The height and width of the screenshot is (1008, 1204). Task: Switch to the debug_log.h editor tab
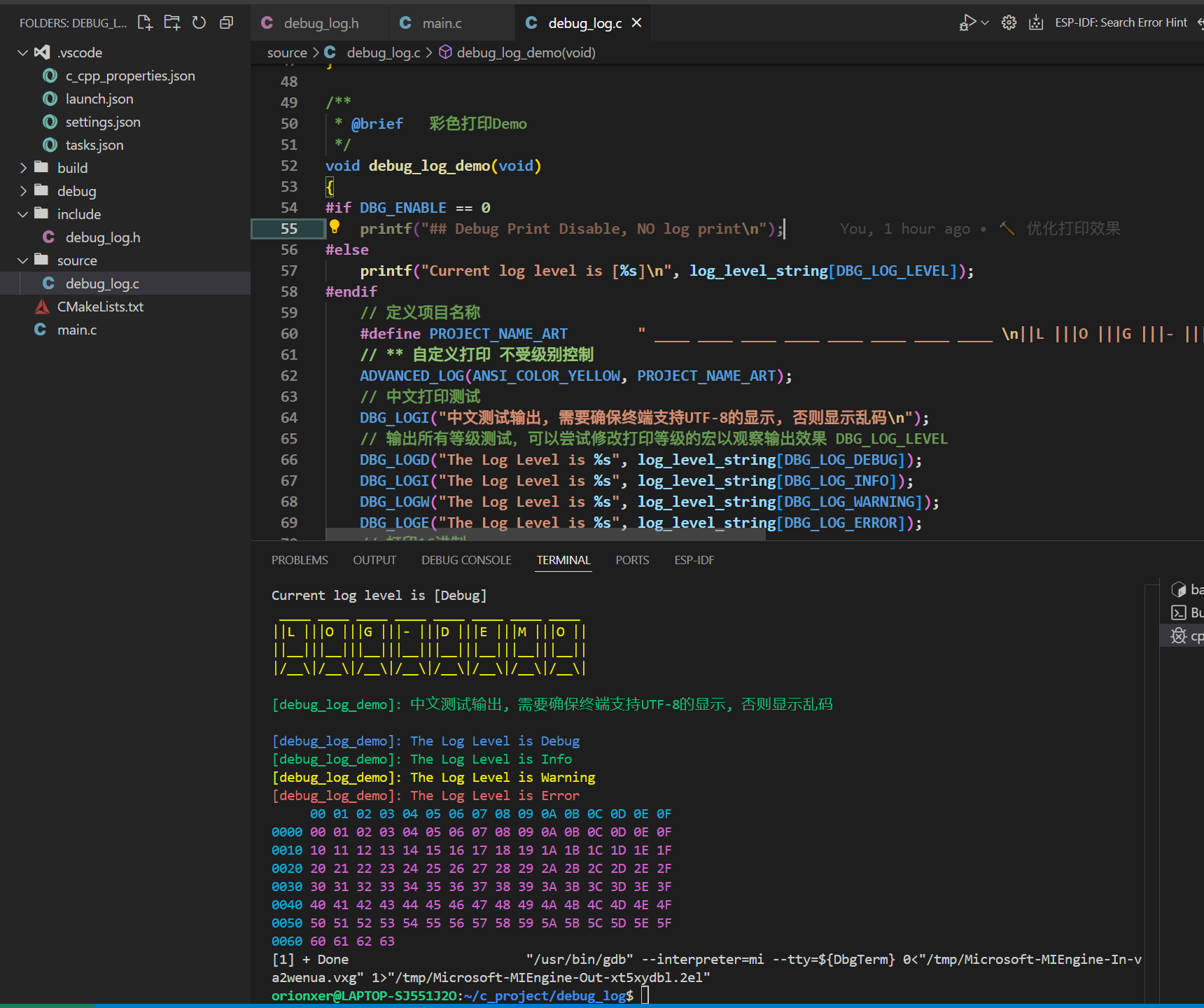[319, 23]
